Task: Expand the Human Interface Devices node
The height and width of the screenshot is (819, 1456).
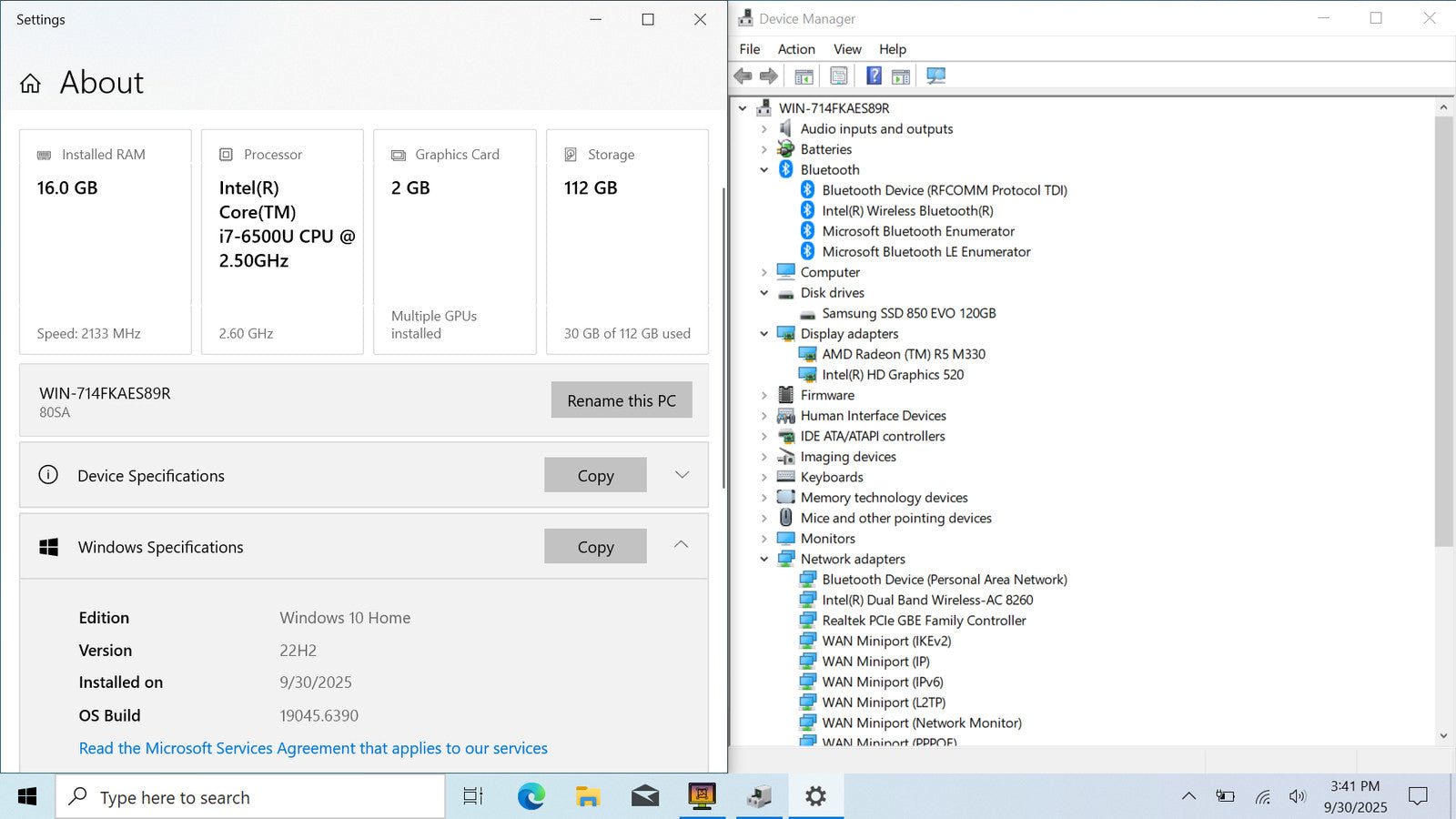Action: click(764, 416)
